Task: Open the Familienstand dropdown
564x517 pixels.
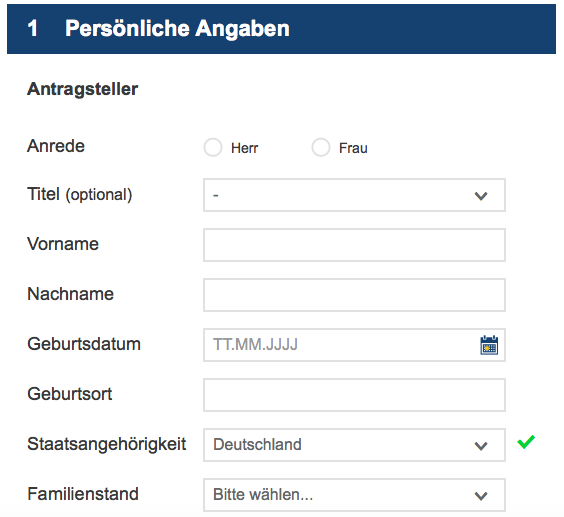Action: [x=354, y=495]
